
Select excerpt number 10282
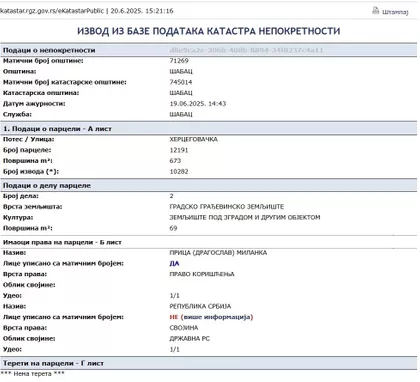[179, 171]
